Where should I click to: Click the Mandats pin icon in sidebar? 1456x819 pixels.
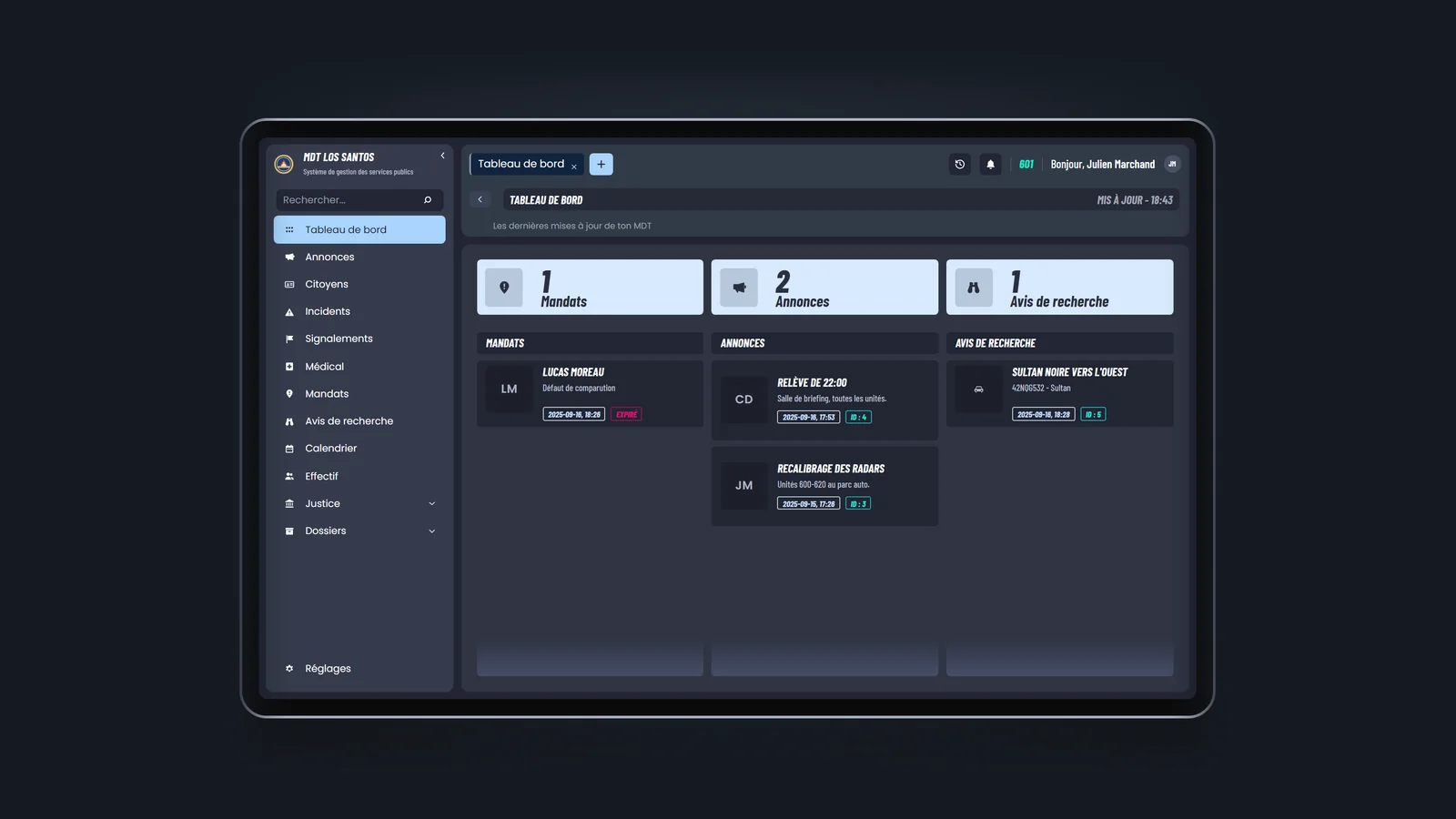pos(289,394)
